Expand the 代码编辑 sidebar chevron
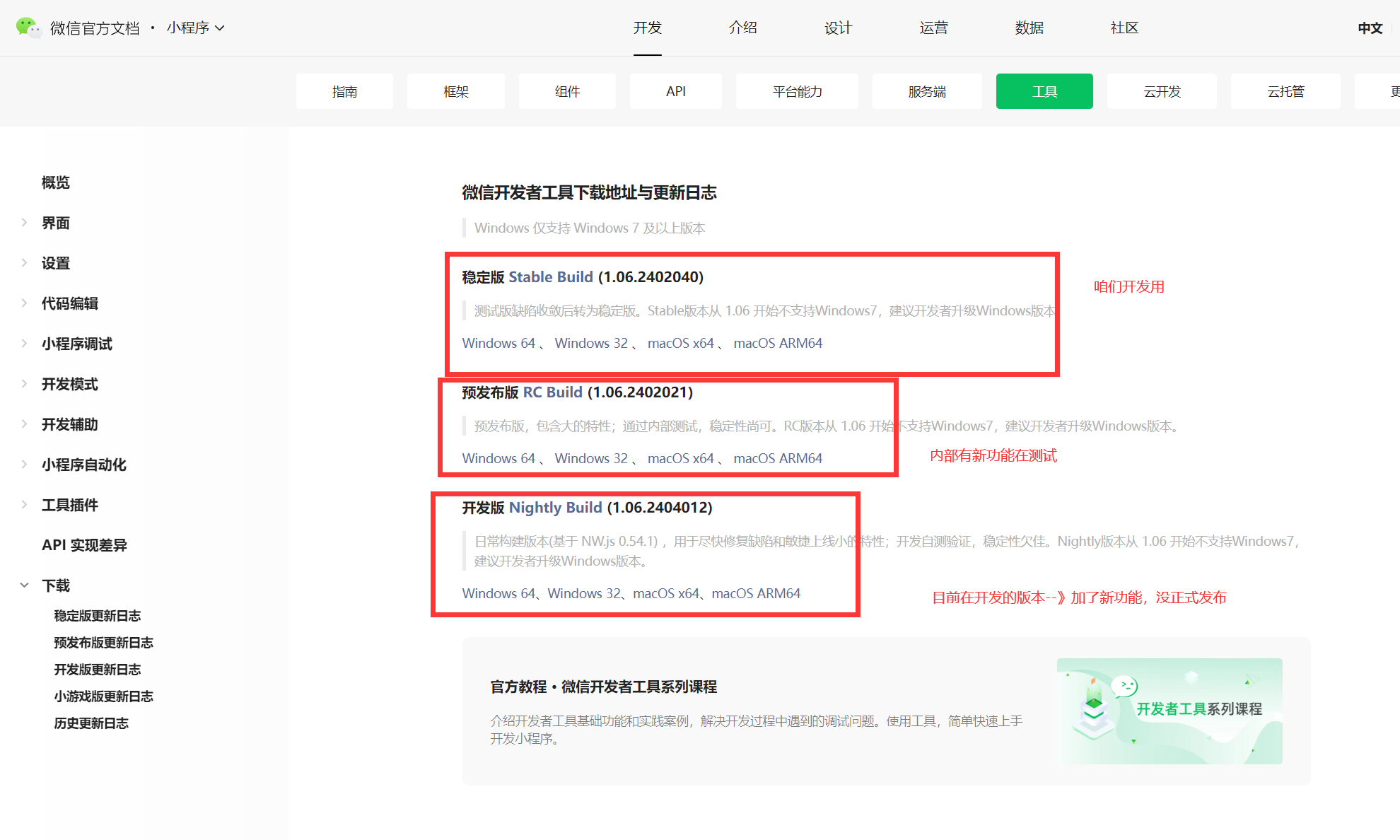1400x840 pixels. 24,303
